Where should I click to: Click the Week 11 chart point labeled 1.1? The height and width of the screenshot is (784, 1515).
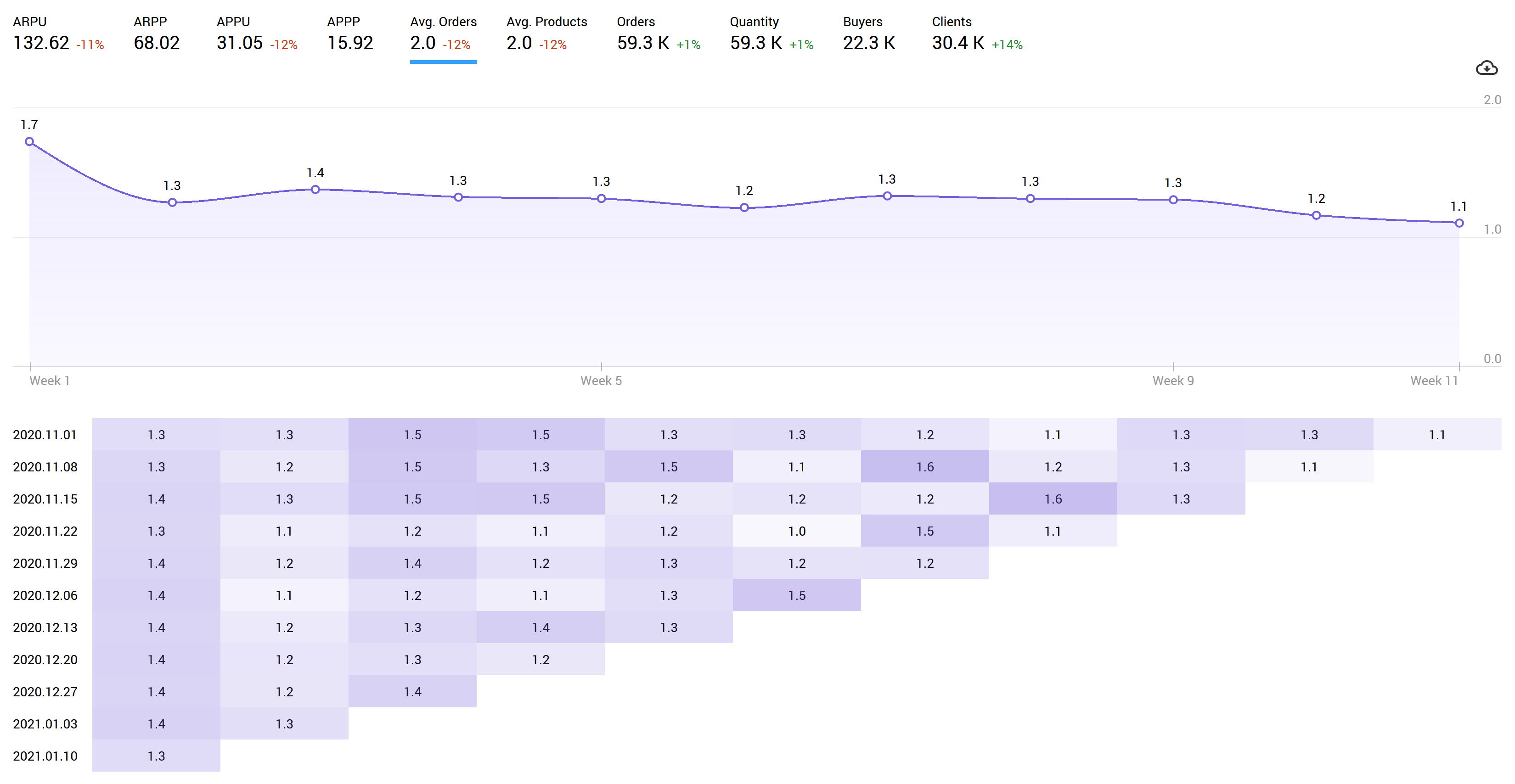[x=1459, y=224]
